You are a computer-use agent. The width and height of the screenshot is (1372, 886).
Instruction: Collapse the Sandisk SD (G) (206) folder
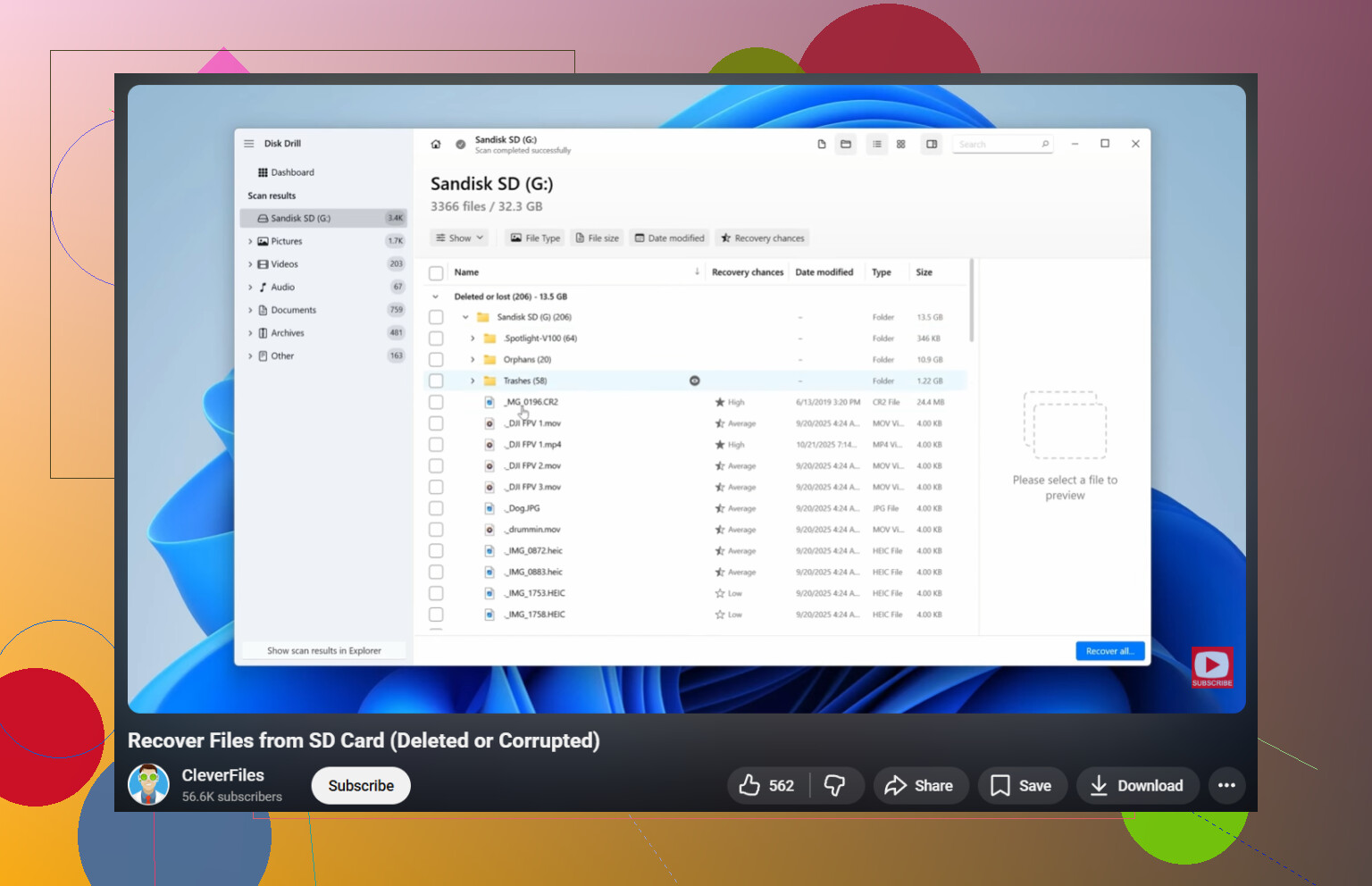465,317
